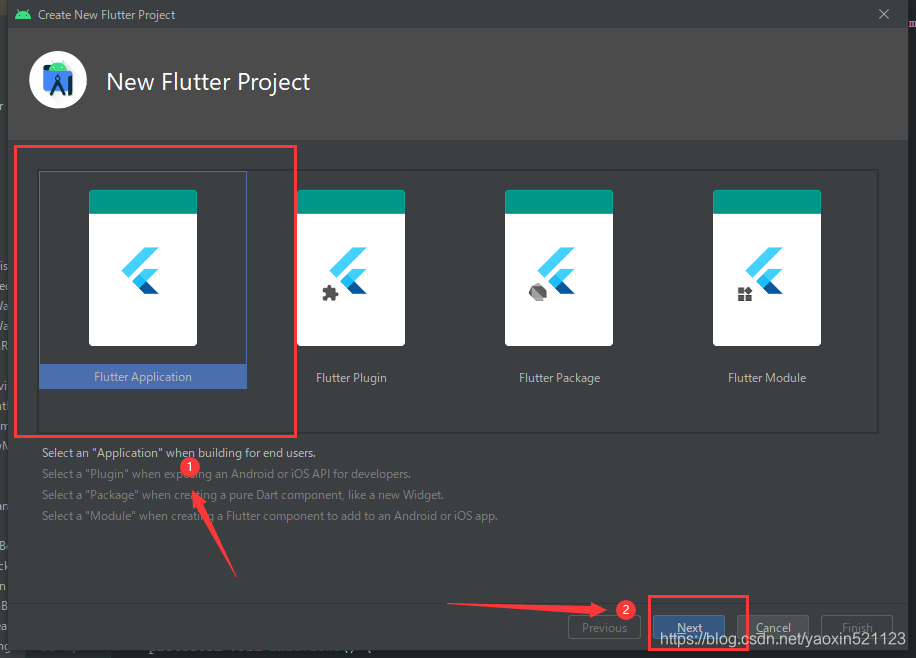This screenshot has width=916, height=658.
Task: Click the Android Studio logo in header
Action: point(58,80)
